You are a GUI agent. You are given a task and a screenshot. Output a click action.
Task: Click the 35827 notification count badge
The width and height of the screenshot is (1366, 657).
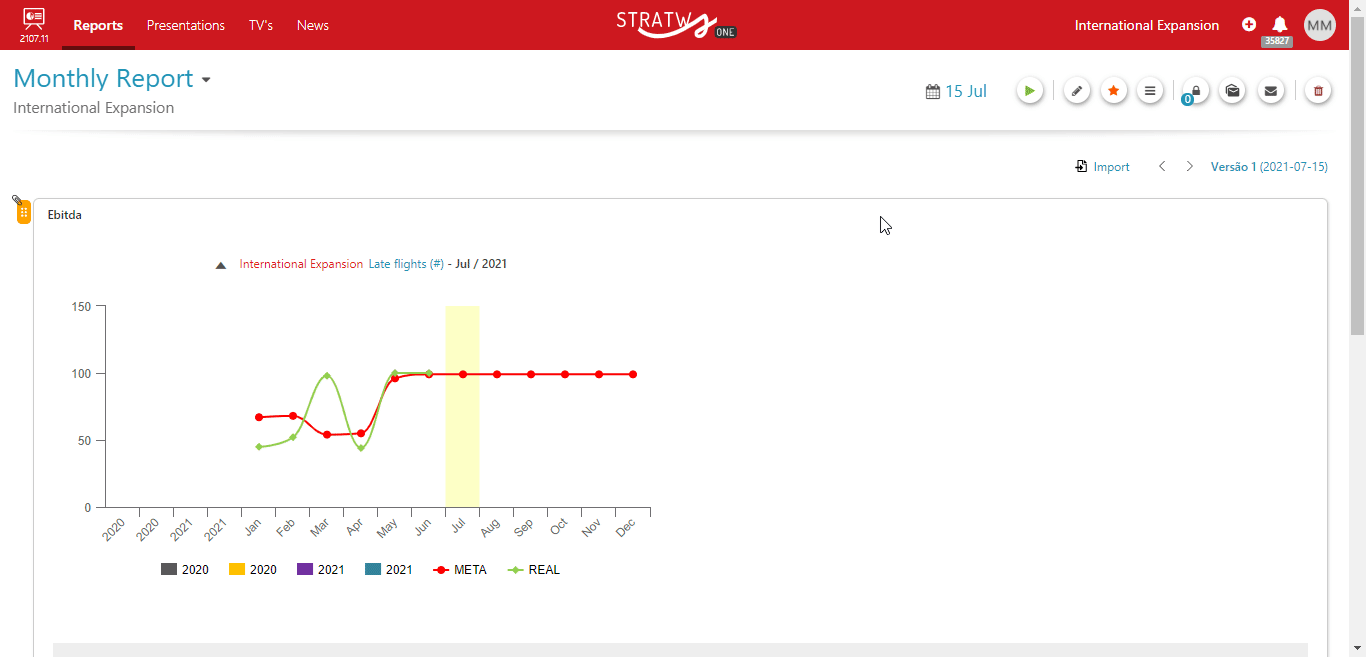pyautogui.click(x=1277, y=41)
